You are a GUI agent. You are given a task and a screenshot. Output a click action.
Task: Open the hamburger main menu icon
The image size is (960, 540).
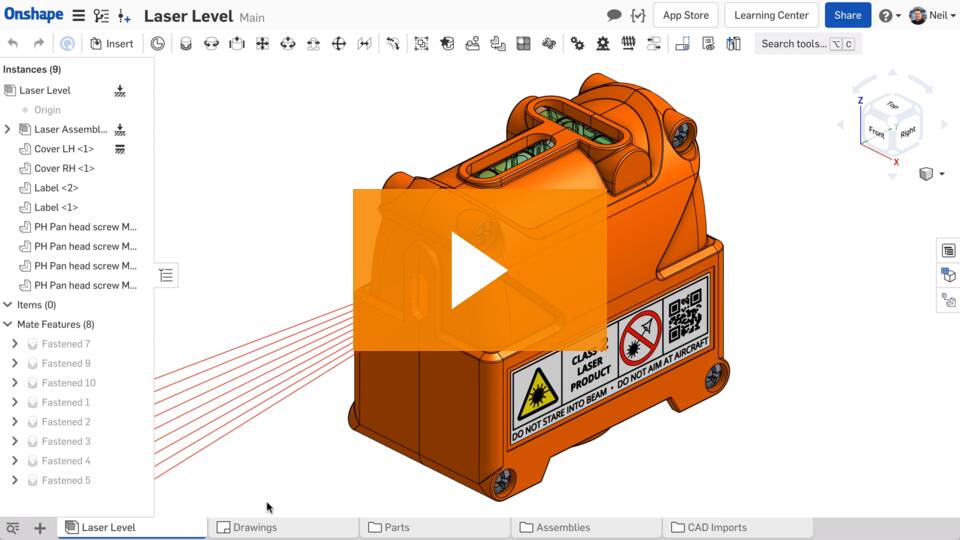pos(78,16)
